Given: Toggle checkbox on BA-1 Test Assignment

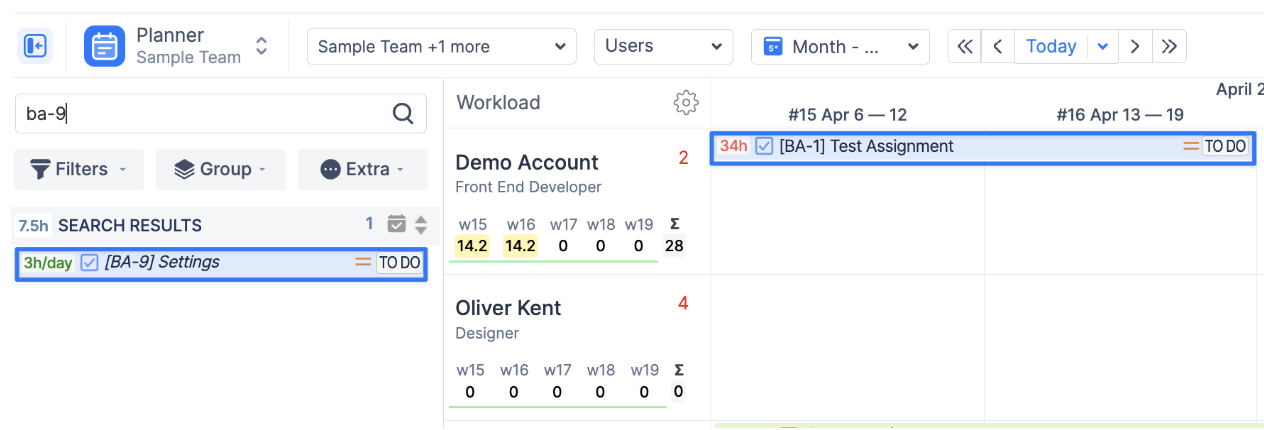Looking at the screenshot, I should (x=764, y=147).
